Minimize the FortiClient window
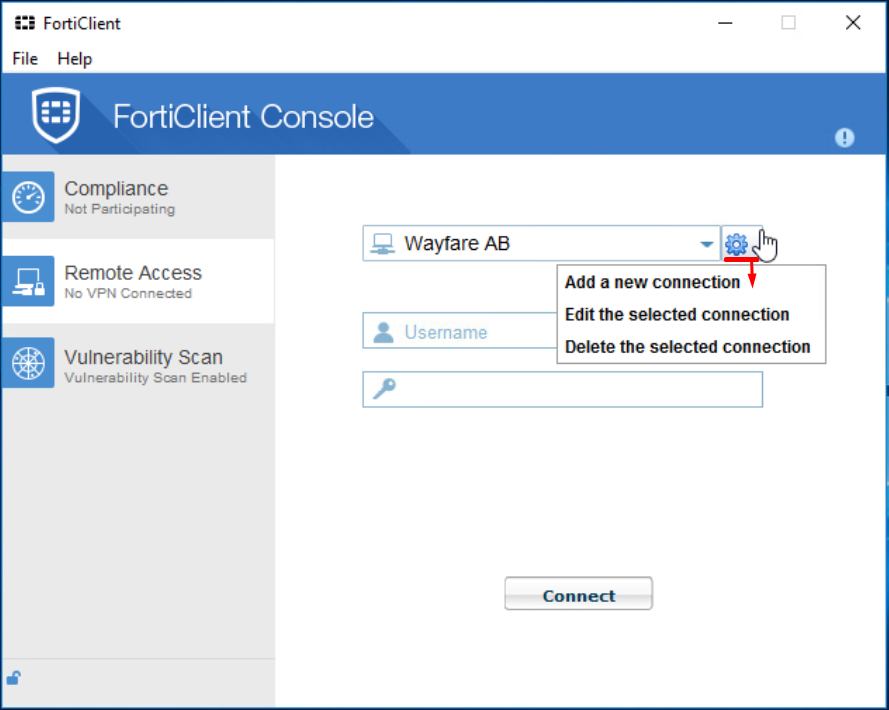Screen dimensions: 889x710 click(x=724, y=23)
